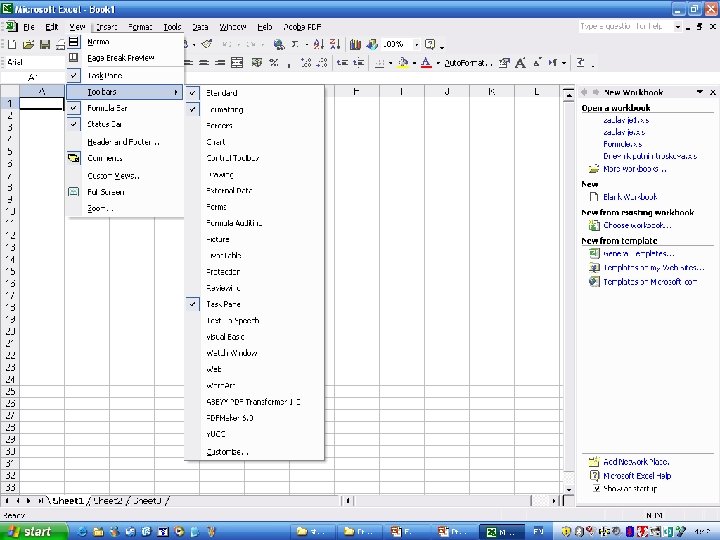
Task: Click the Add Network Place link
Action: pyautogui.click(x=636, y=461)
